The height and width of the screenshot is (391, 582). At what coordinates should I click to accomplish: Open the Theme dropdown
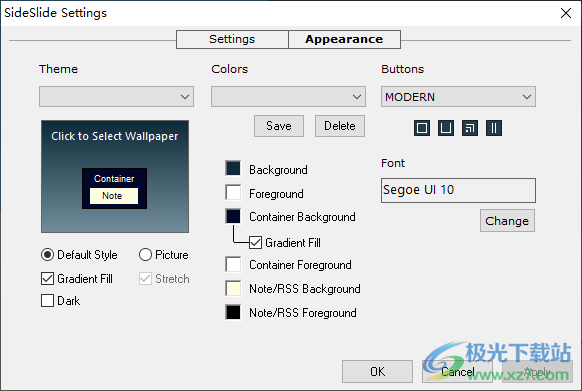click(x=116, y=97)
